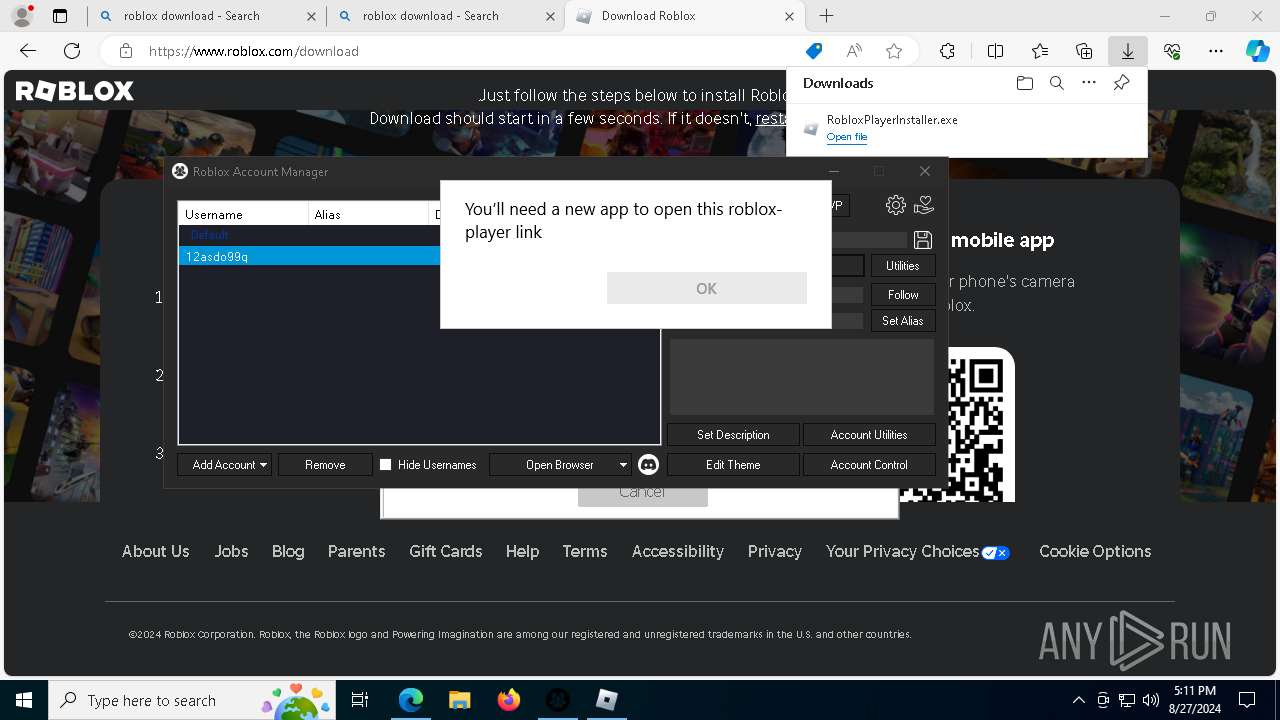Click the Windows Start button
The width and height of the screenshot is (1280, 720).
24,700
